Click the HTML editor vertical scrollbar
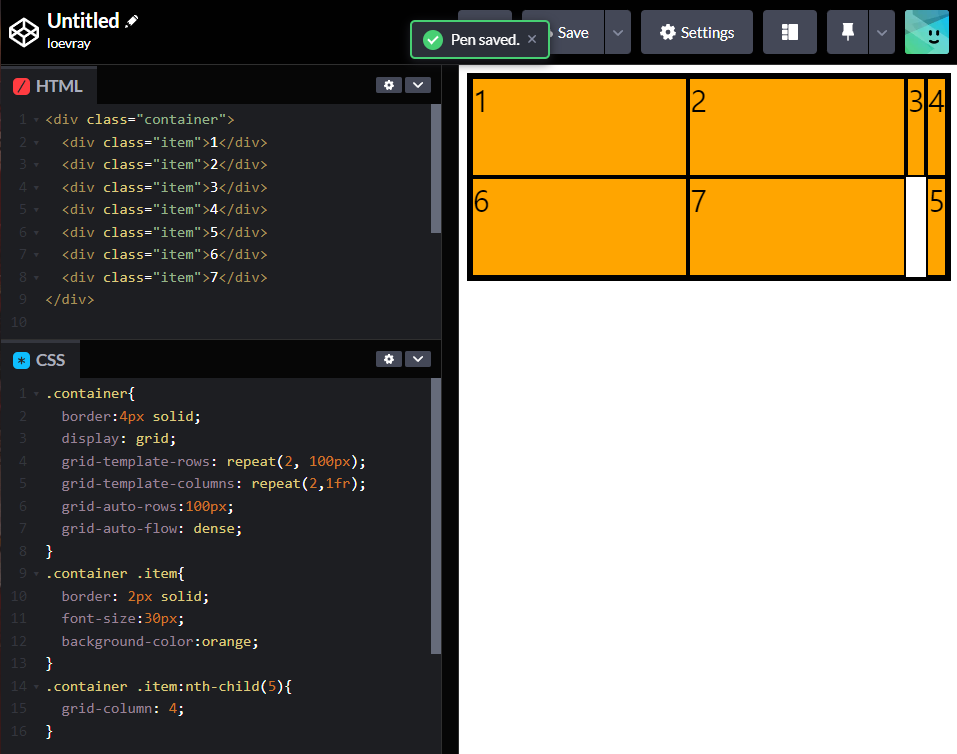The width and height of the screenshot is (957, 754). (x=436, y=169)
